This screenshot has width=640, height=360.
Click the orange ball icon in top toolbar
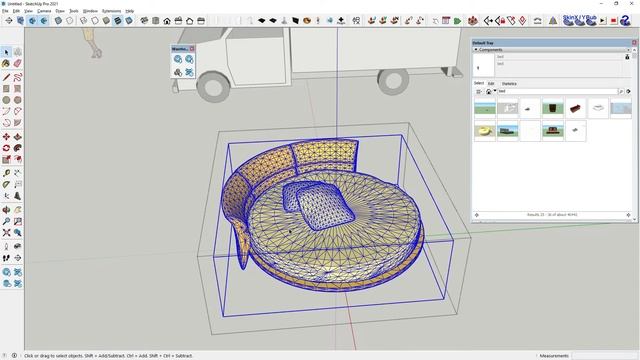pyautogui.click(x=307, y=20)
